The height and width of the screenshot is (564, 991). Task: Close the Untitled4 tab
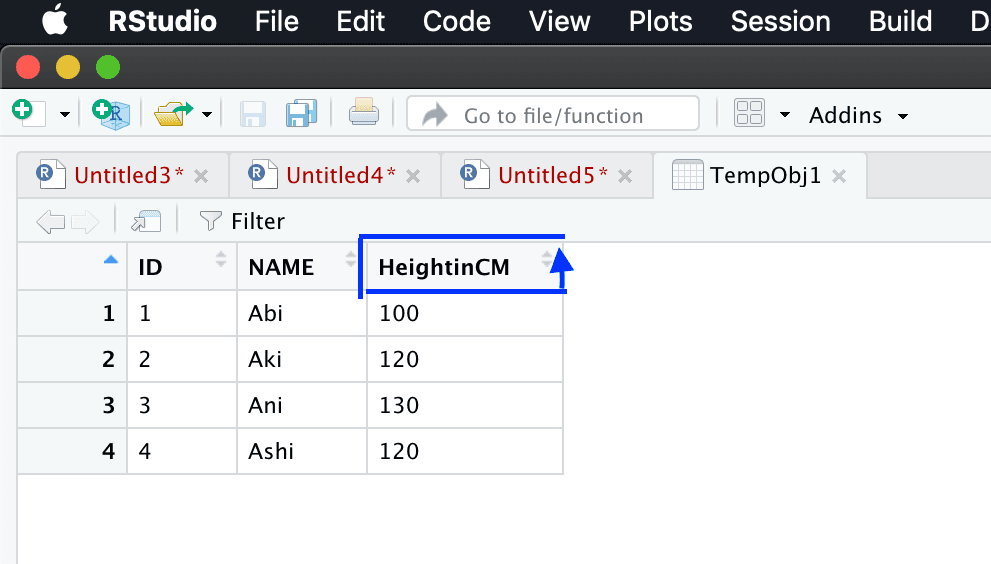click(x=413, y=176)
